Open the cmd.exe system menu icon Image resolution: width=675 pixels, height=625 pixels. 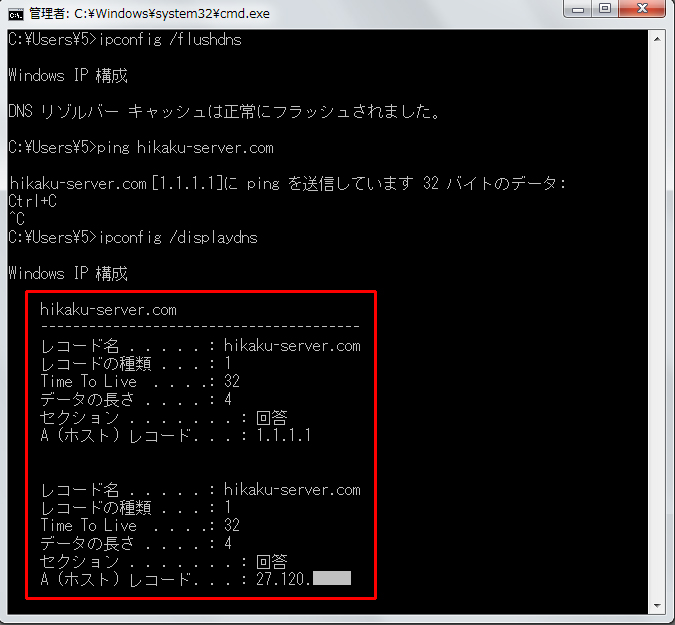[15, 14]
